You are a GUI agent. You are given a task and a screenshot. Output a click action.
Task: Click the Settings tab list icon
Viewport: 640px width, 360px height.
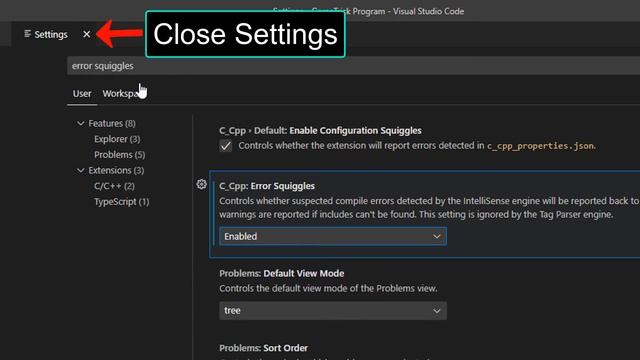tap(27, 34)
